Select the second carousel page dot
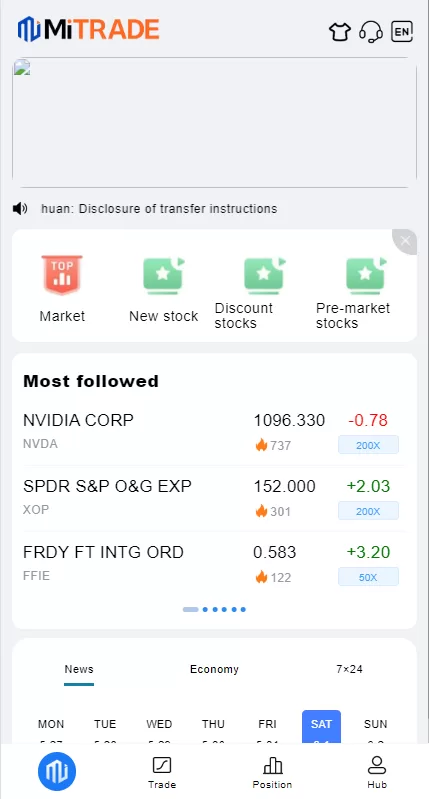This screenshot has height=799, width=429. (x=205, y=609)
